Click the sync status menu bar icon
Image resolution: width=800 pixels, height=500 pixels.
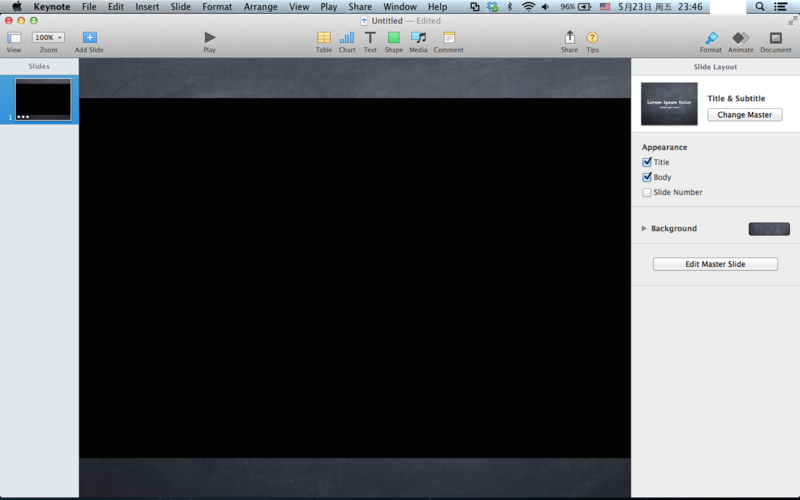point(492,7)
